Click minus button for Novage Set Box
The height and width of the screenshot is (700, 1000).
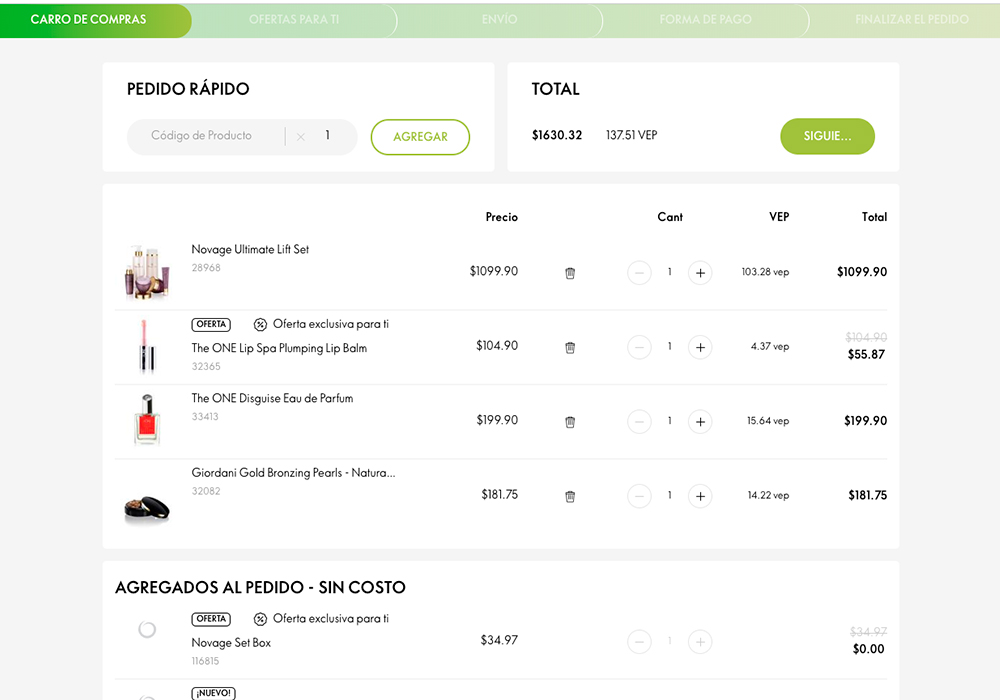click(x=639, y=641)
